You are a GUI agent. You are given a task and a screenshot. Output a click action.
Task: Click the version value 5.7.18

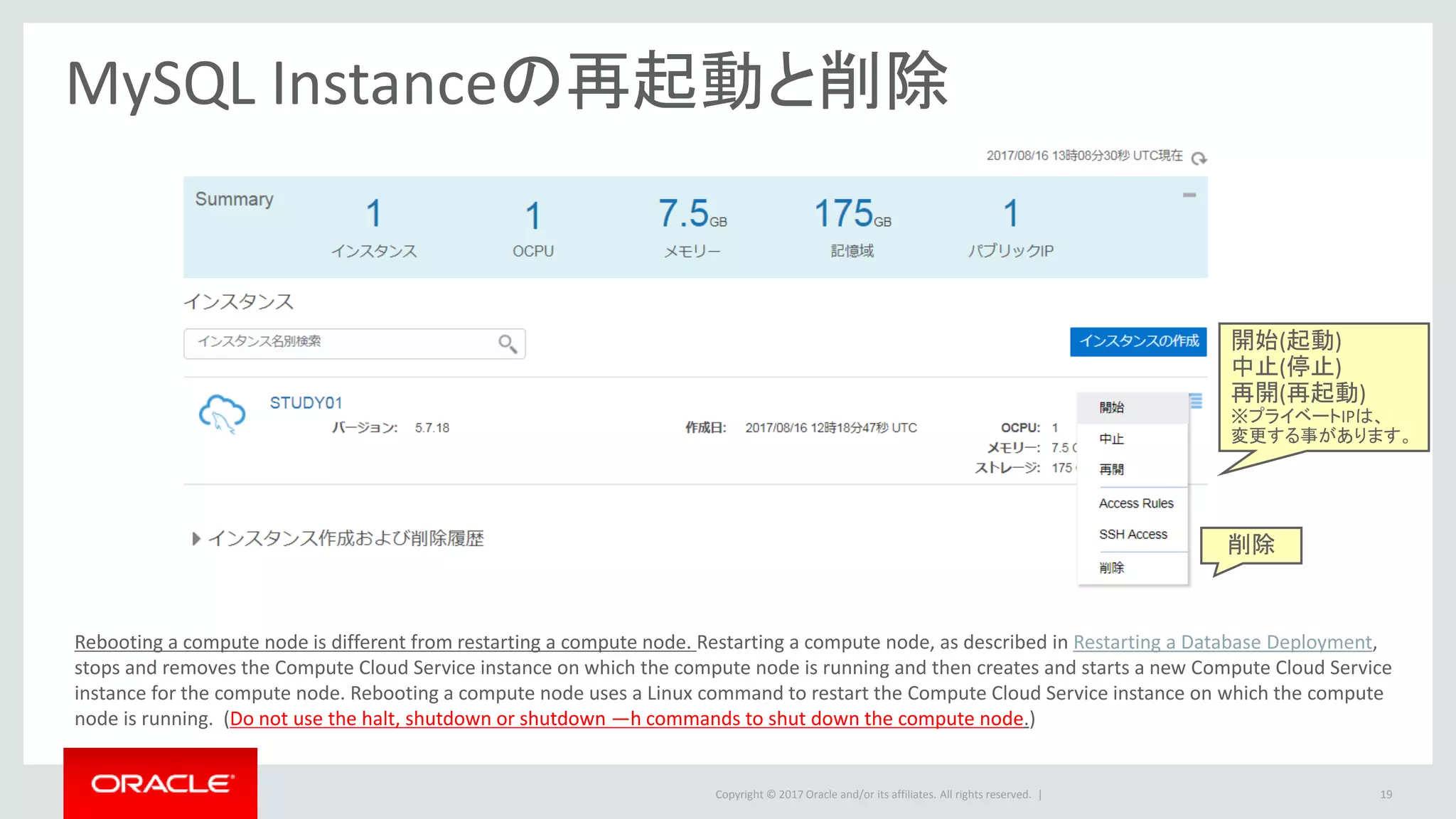pyautogui.click(x=432, y=428)
